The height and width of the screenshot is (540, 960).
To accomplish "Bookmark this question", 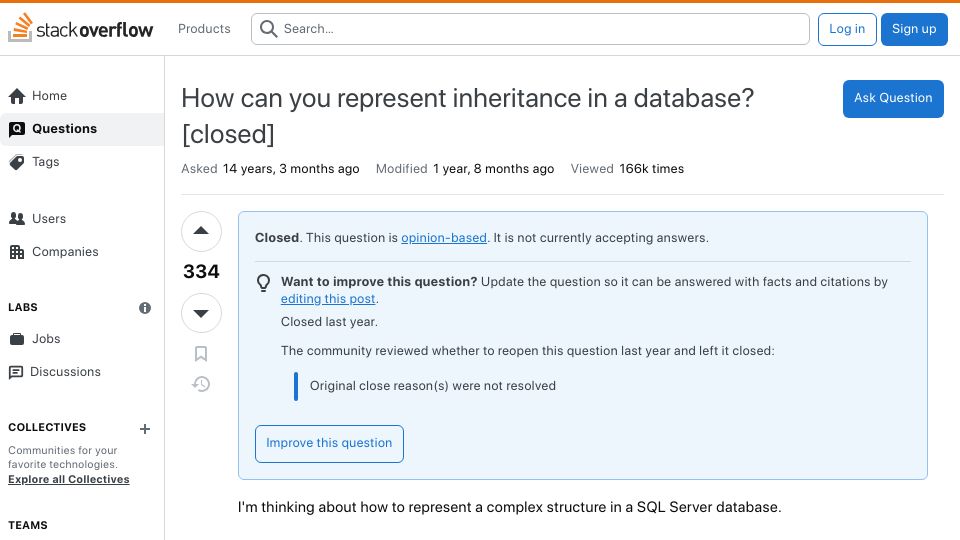I will coord(201,353).
